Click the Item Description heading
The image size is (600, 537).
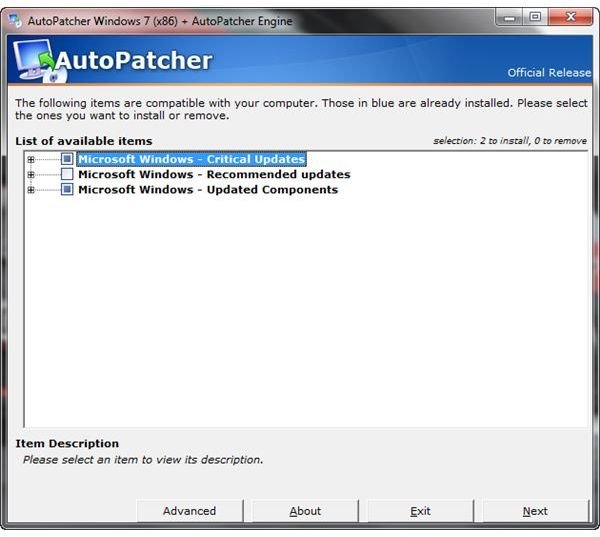pos(67,443)
